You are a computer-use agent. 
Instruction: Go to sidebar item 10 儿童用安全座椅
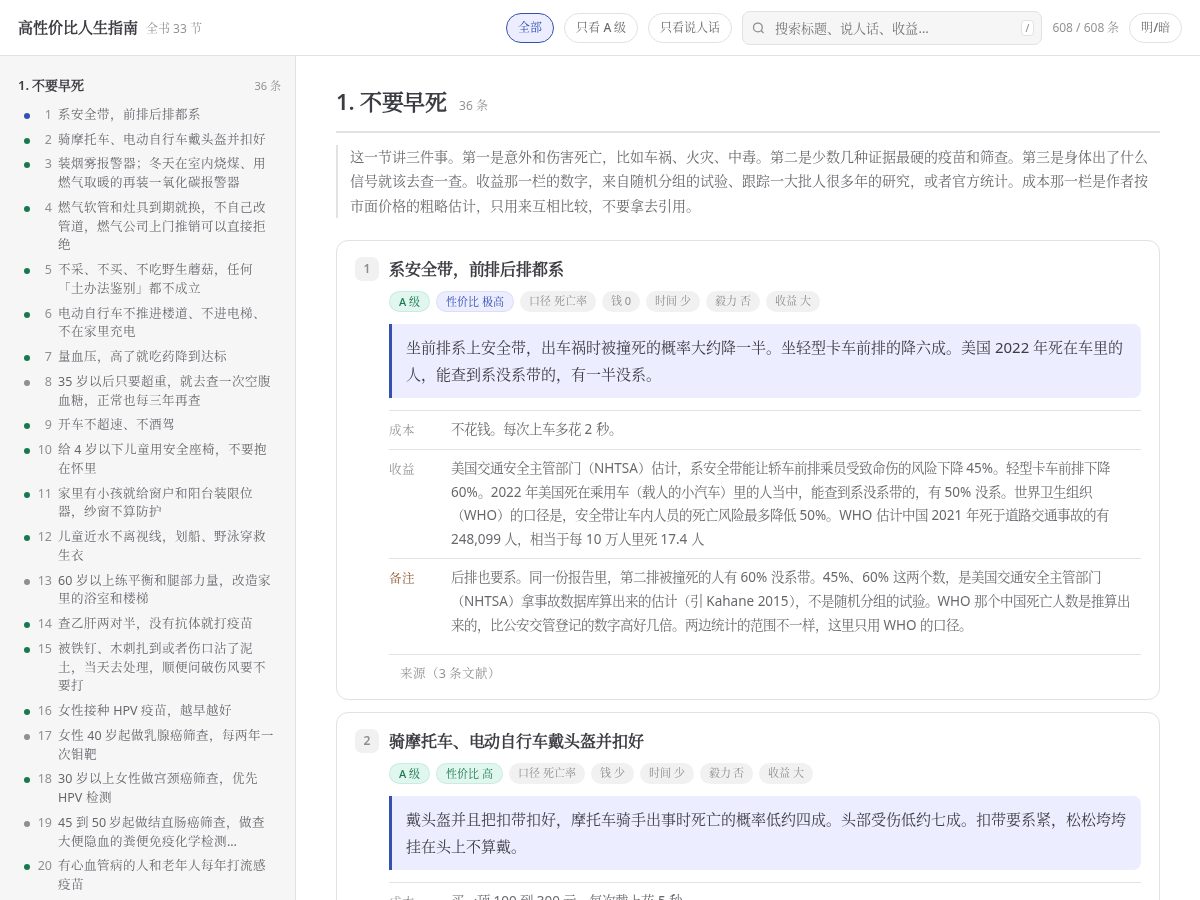147,458
